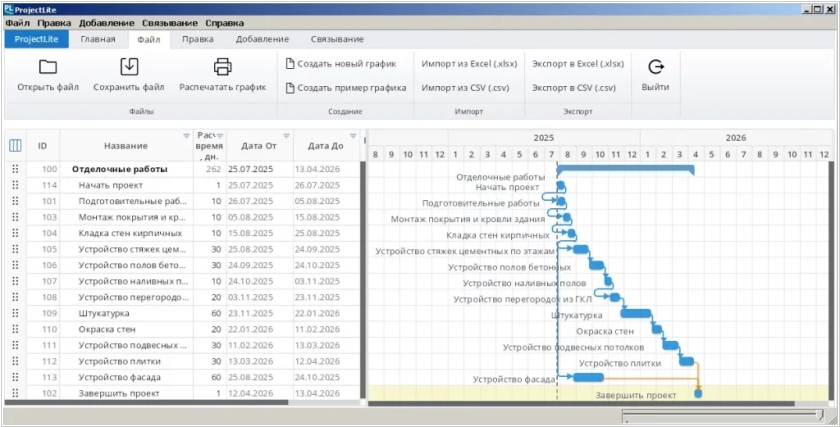Select task name Монтаж покрытия и кр...
This screenshot has width=840, height=427.
click(133, 217)
